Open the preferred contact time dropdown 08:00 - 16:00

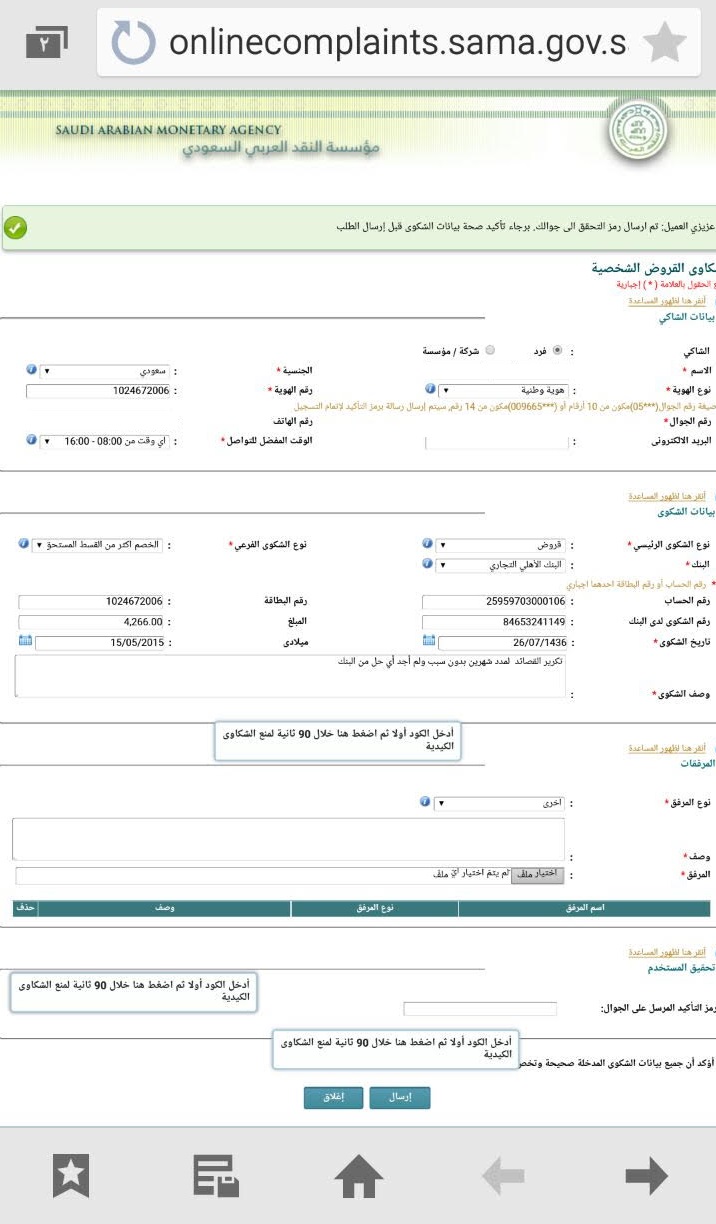pyautogui.click(x=105, y=441)
